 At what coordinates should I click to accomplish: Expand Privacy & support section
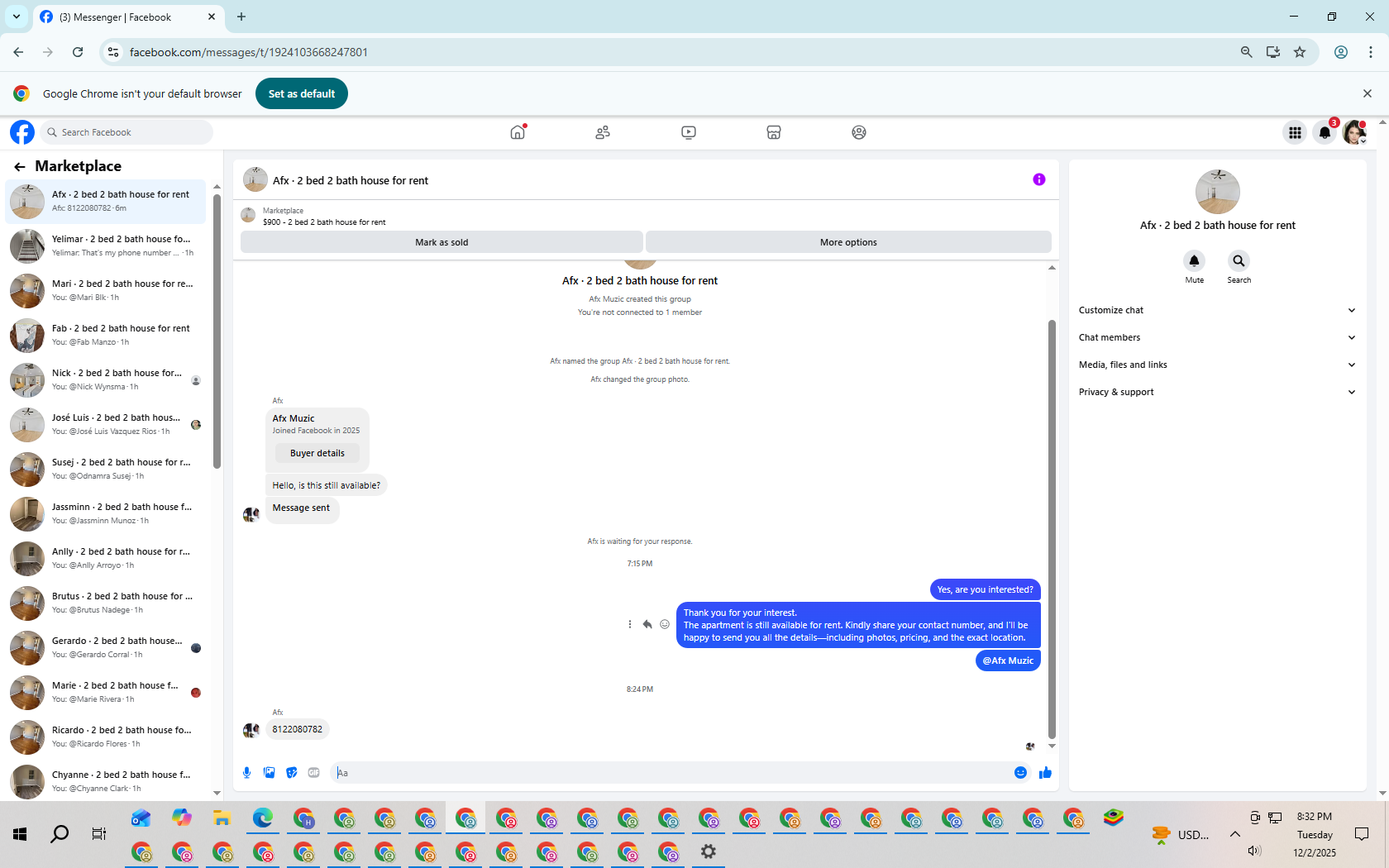point(1217,392)
